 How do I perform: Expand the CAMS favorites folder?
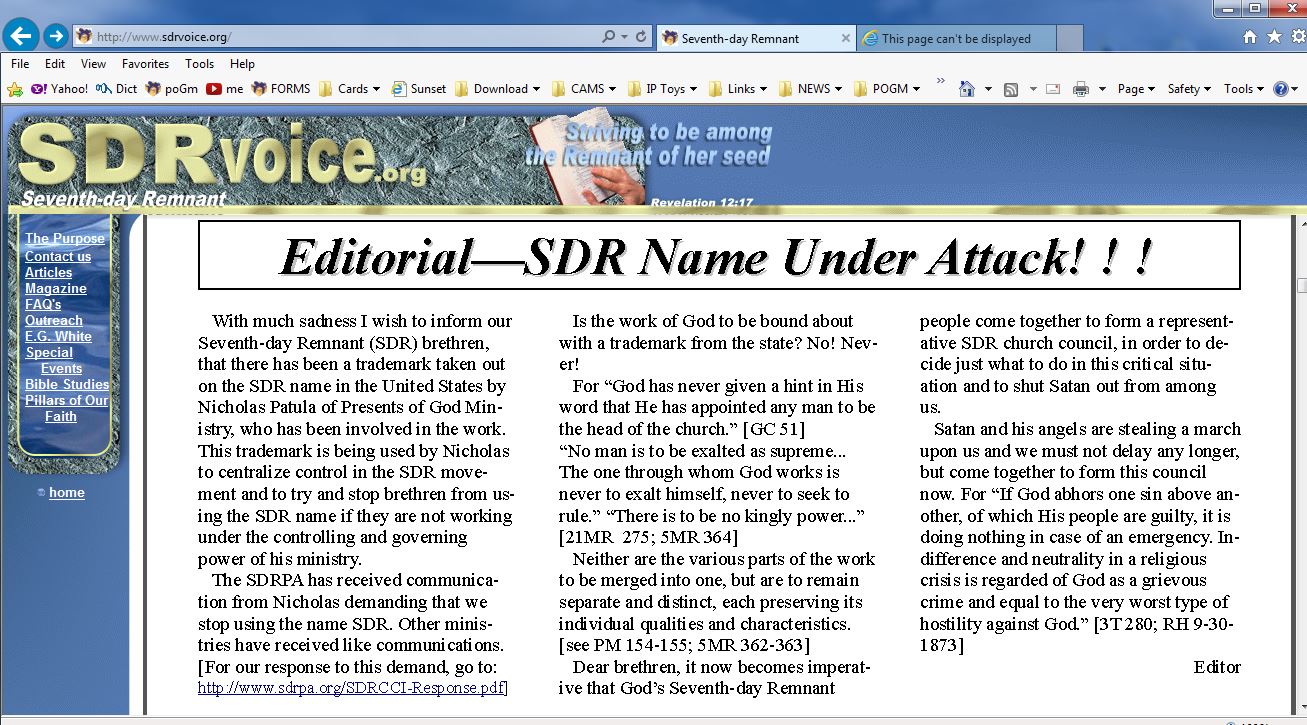(585, 88)
